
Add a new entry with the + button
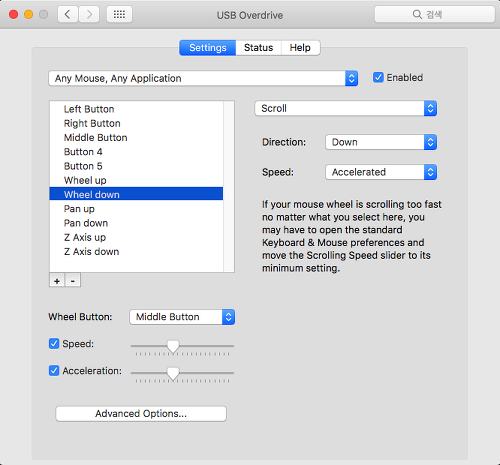pyautogui.click(x=57, y=281)
